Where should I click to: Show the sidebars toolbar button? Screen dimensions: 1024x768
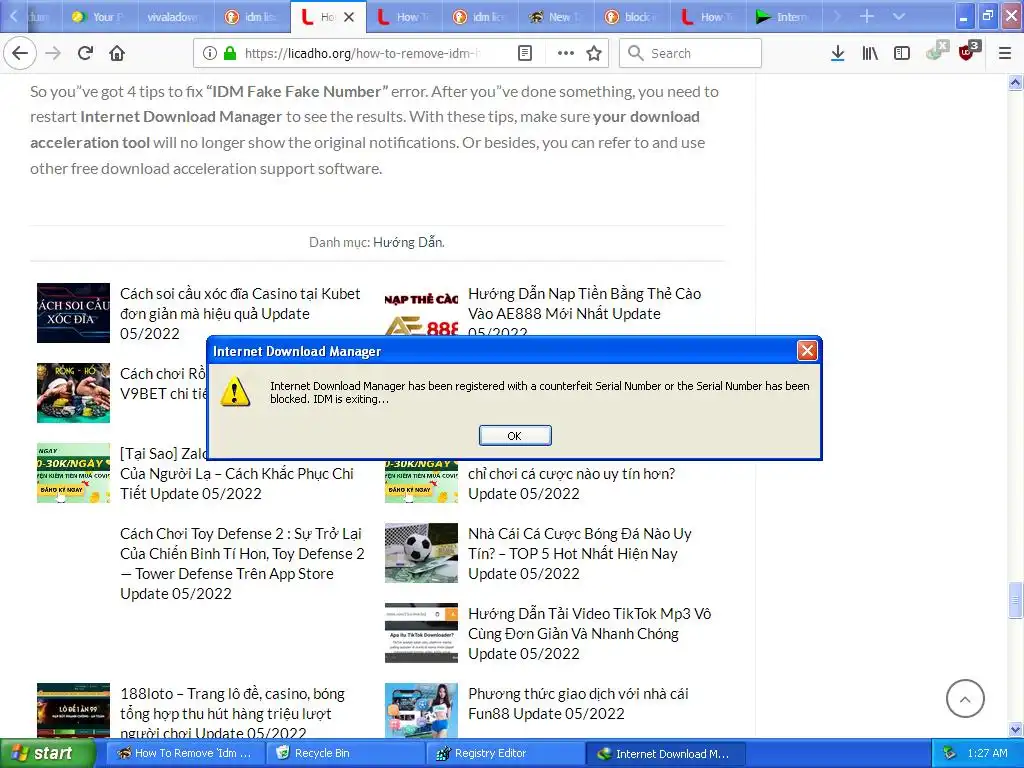tap(902, 53)
